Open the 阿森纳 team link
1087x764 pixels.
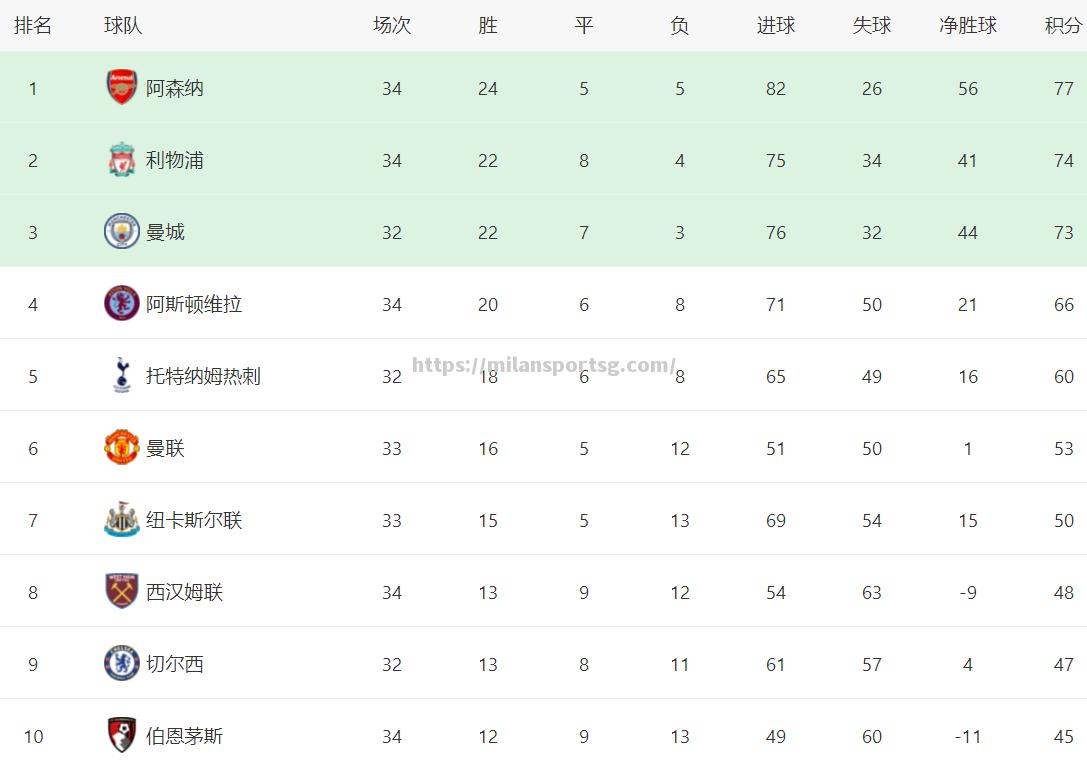pyautogui.click(x=174, y=88)
